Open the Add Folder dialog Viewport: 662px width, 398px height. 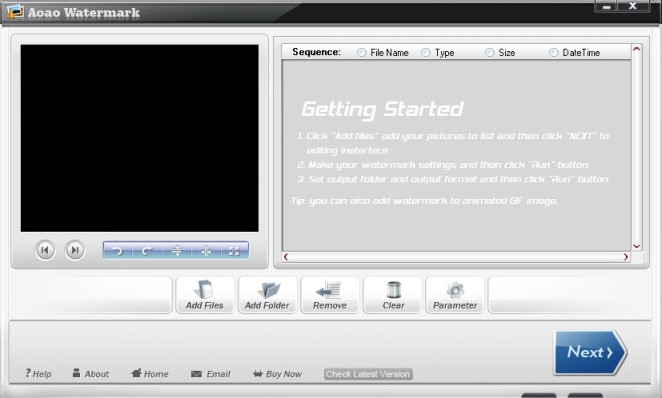coord(267,295)
